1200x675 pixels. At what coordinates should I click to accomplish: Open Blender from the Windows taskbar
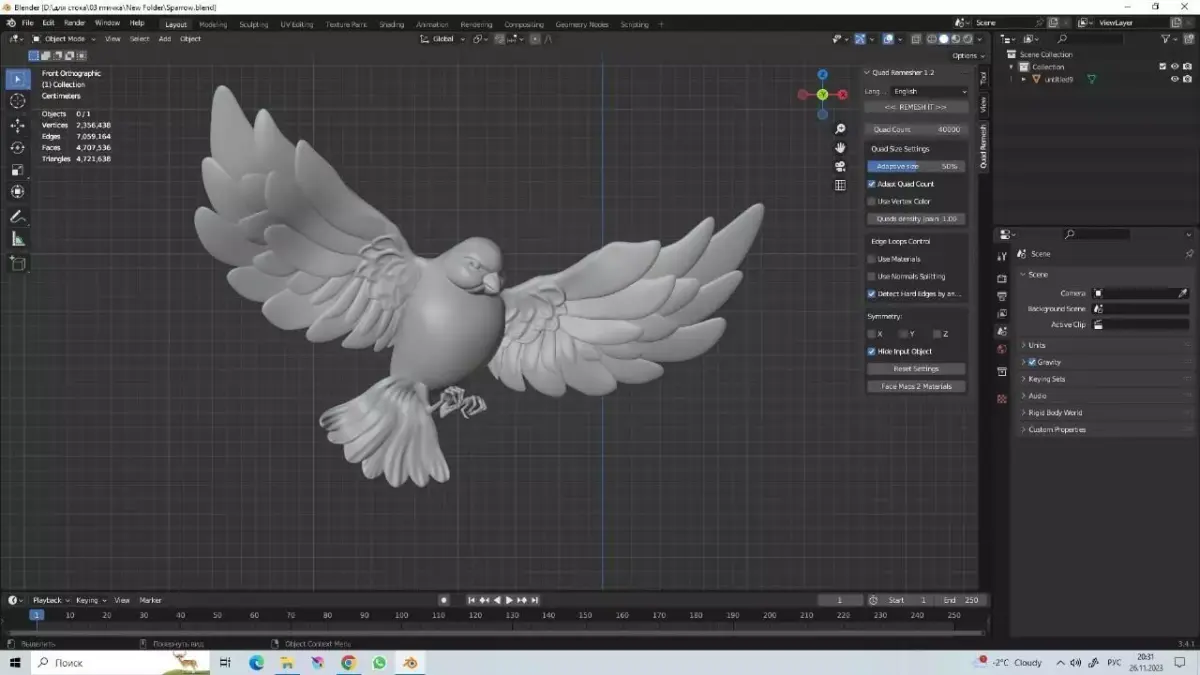(x=409, y=662)
